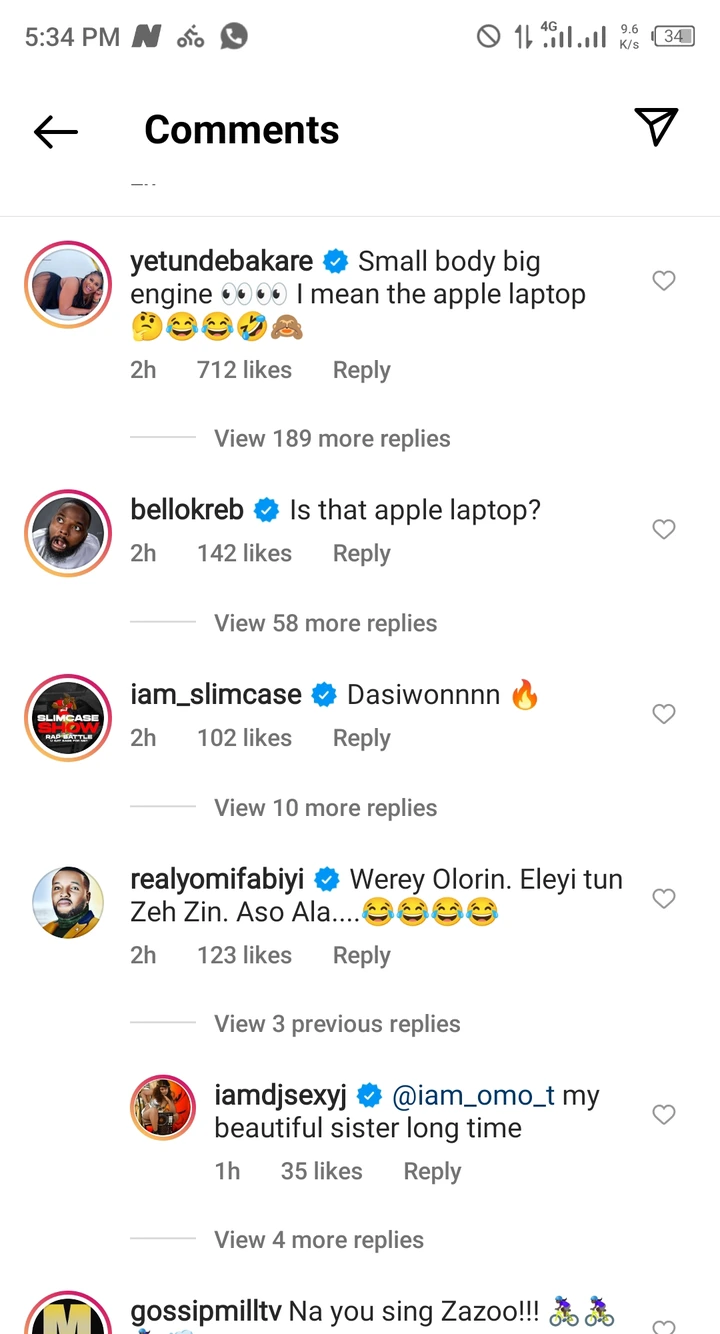The image size is (720, 1334).
Task: Reply to bellokreb's comment
Action: pyautogui.click(x=361, y=554)
